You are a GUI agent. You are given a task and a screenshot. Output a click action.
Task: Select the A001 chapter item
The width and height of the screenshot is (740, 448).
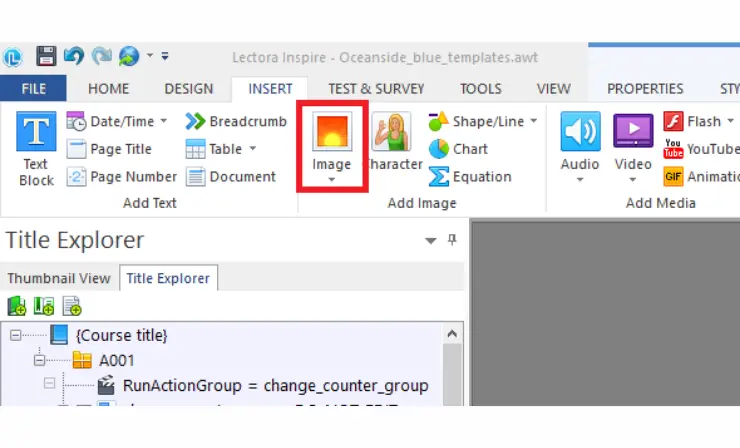tap(117, 361)
